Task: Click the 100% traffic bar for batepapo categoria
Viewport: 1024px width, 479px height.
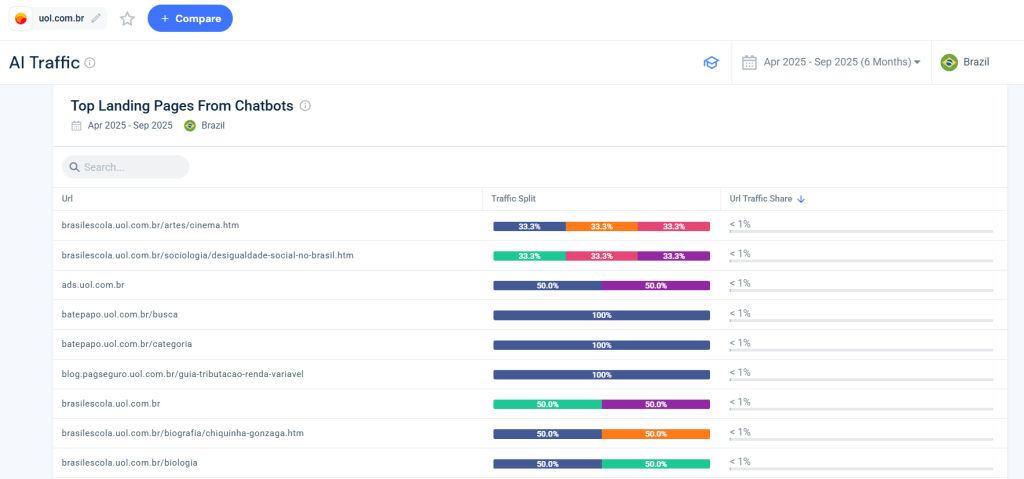Action: [x=601, y=346]
